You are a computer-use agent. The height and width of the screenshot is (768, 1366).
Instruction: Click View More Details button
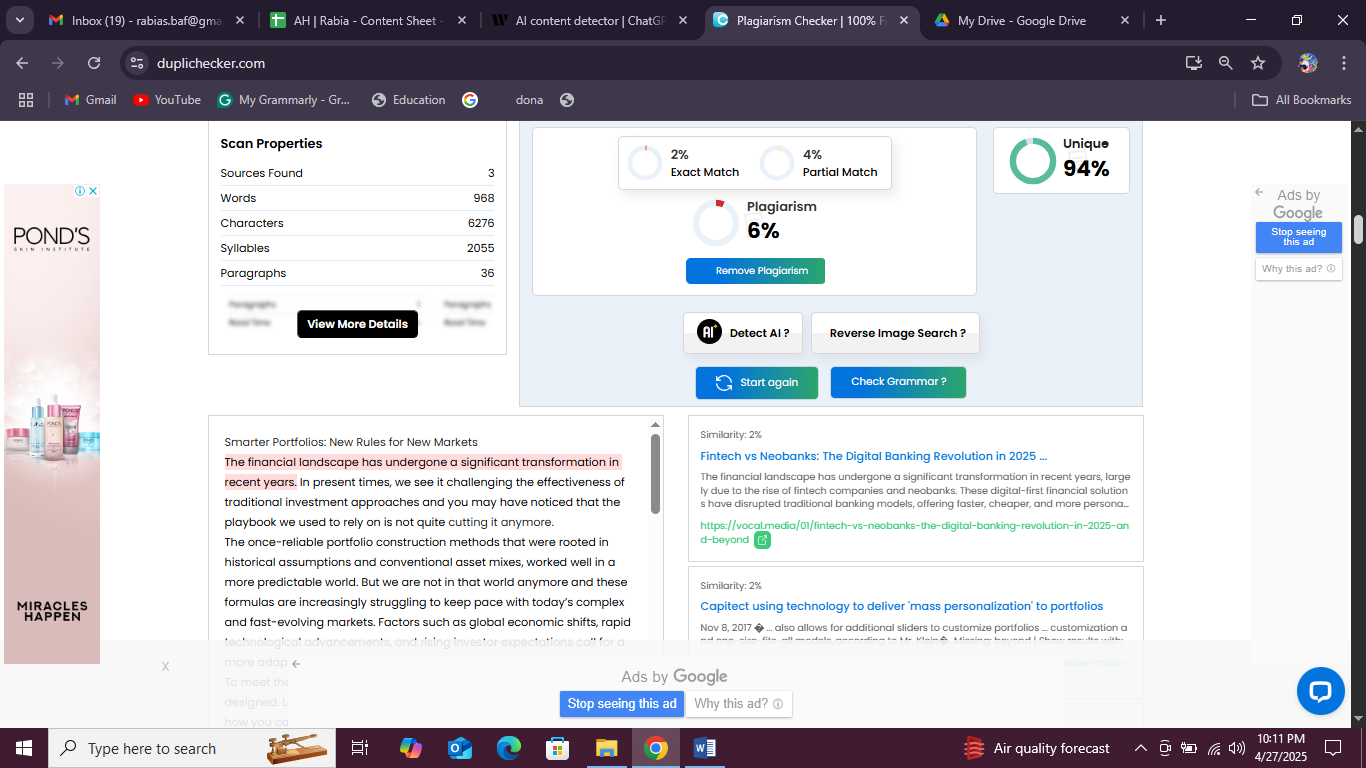point(357,324)
